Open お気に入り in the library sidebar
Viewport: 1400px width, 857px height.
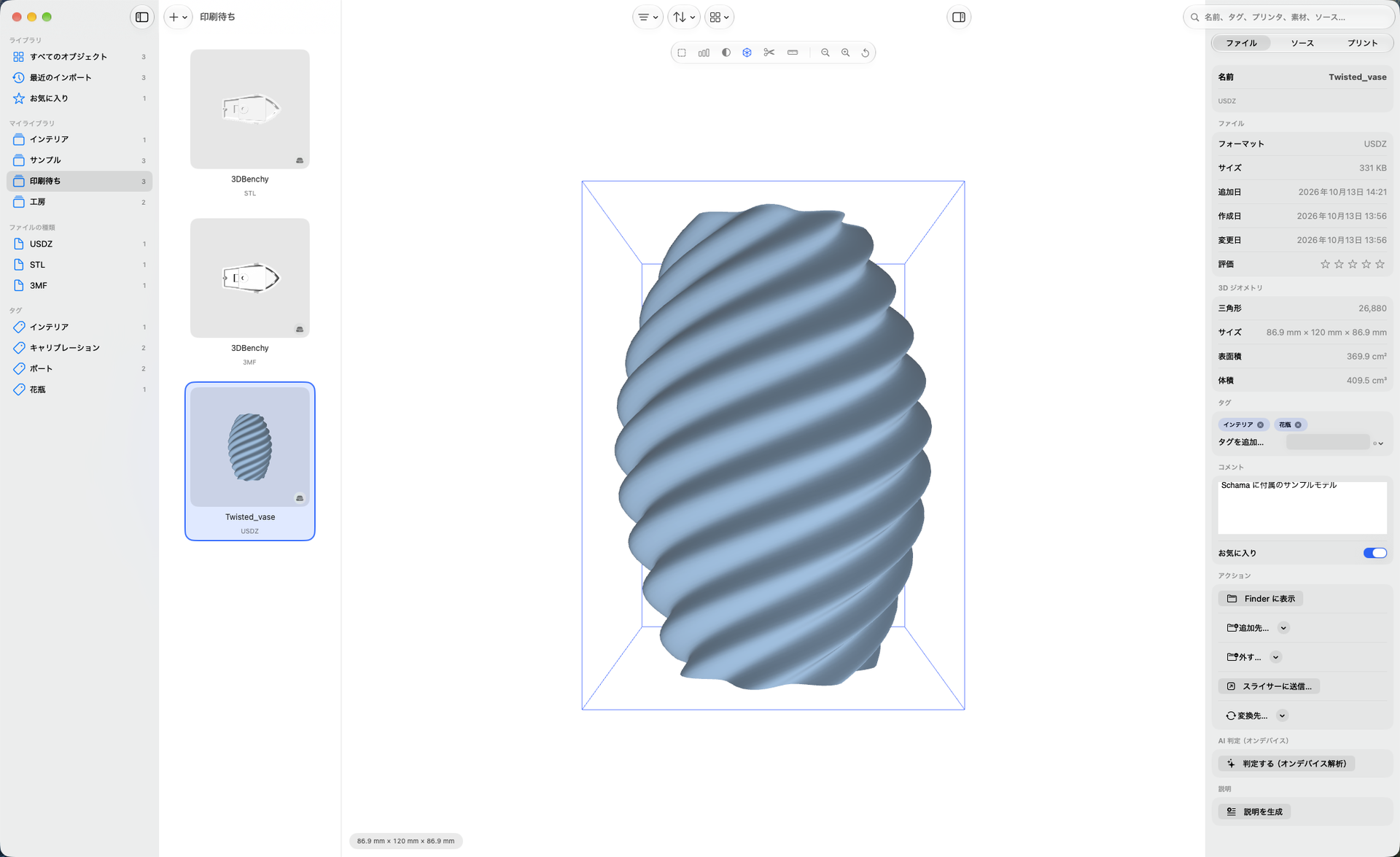coord(79,98)
